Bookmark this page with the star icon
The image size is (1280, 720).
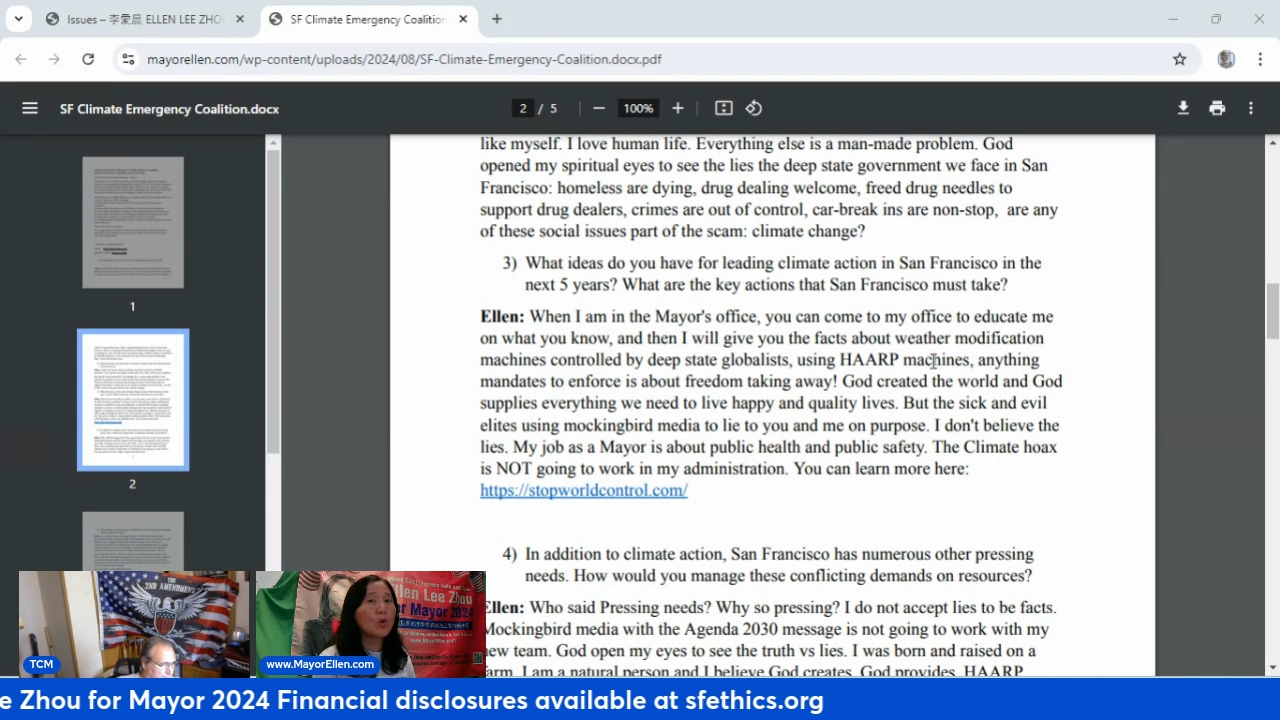pos(1180,59)
